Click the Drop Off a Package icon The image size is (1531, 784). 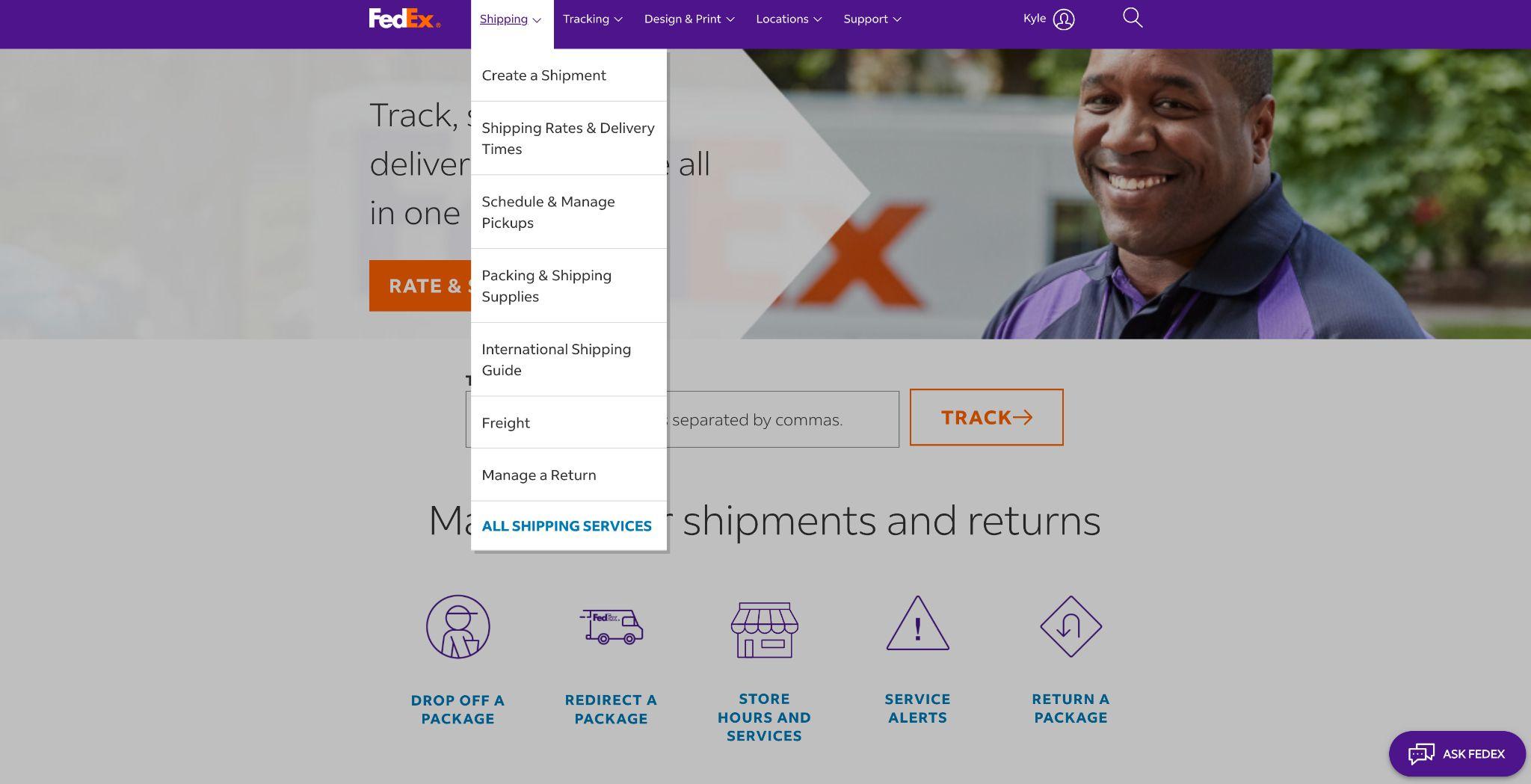point(458,626)
